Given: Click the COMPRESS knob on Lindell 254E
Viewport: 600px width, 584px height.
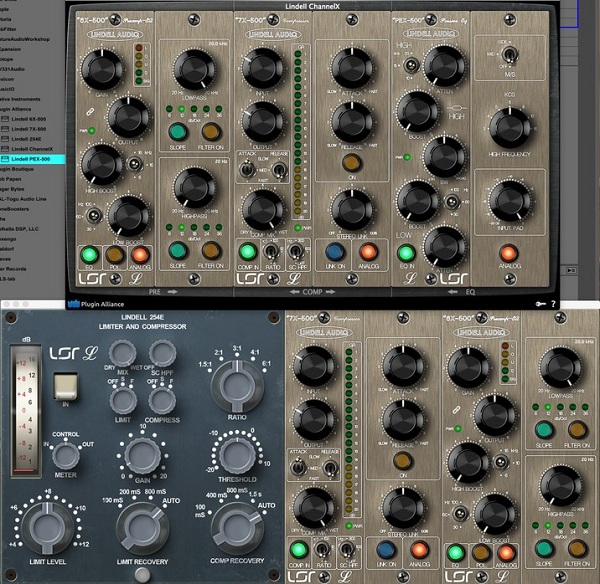Looking at the screenshot, I should pos(162,401).
